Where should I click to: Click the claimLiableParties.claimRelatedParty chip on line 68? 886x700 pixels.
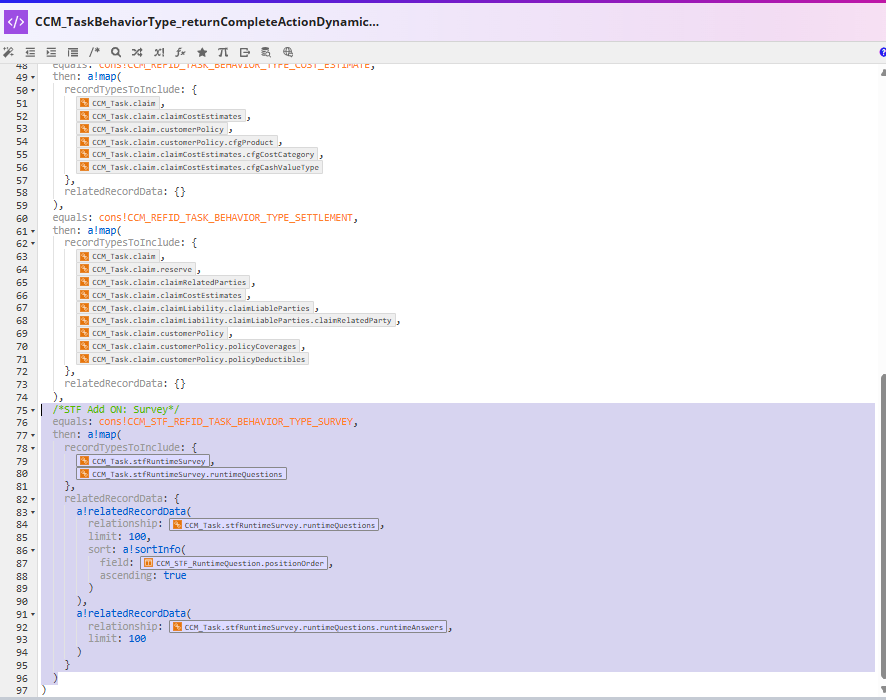coord(236,320)
